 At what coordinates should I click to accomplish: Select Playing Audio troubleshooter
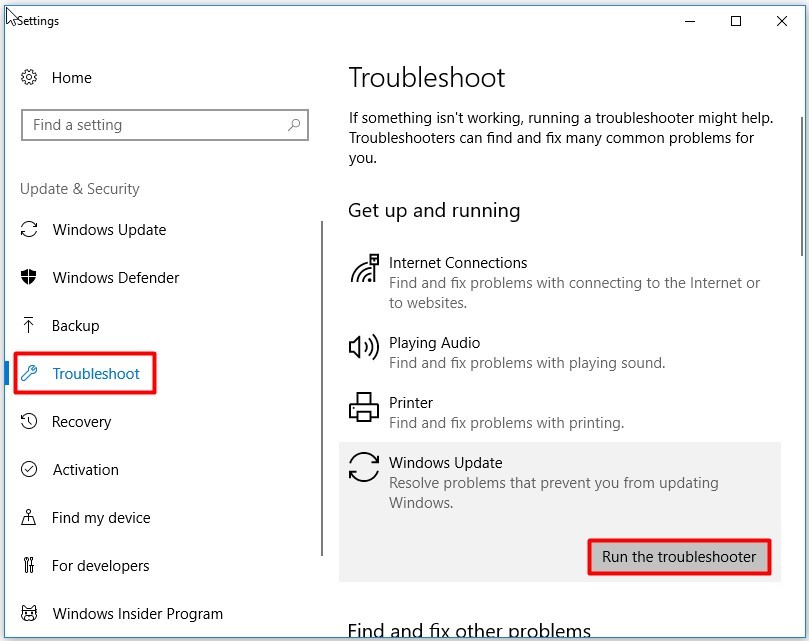pyautogui.click(x=434, y=343)
